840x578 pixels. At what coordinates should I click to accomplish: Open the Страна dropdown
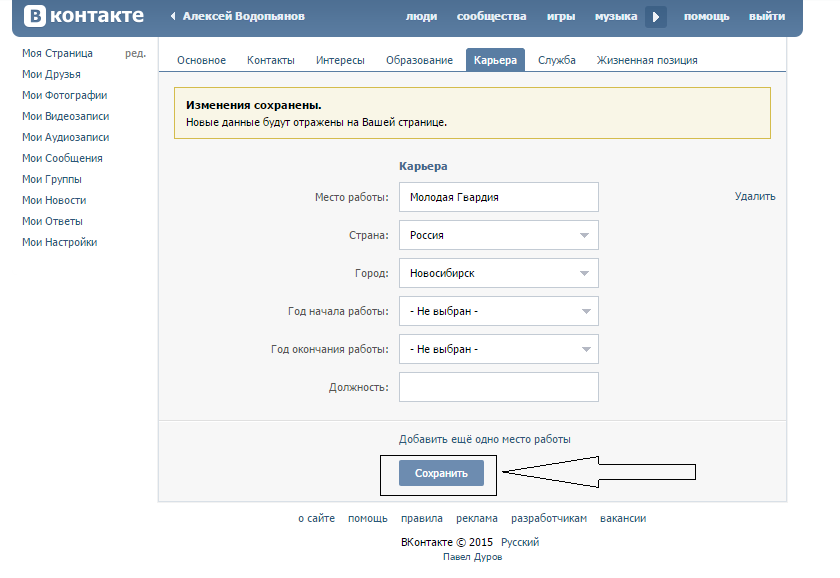[x=498, y=235]
